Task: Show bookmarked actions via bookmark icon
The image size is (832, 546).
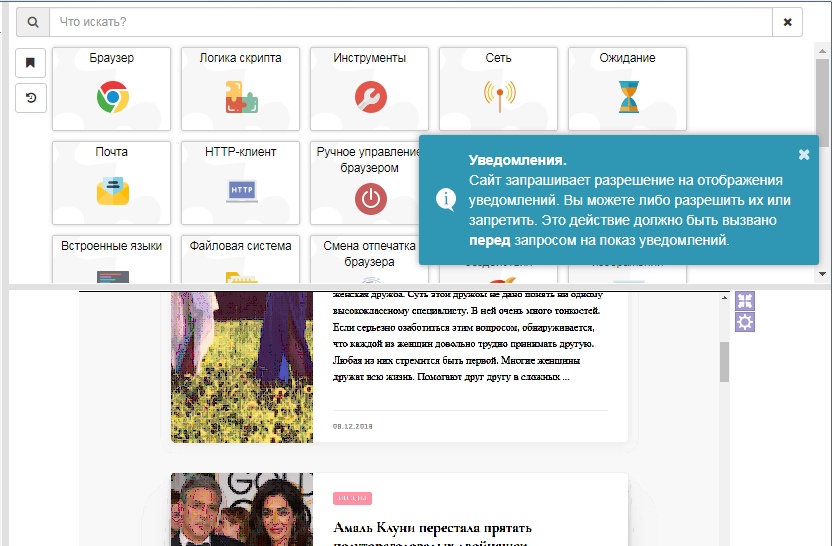Action: coord(31,63)
